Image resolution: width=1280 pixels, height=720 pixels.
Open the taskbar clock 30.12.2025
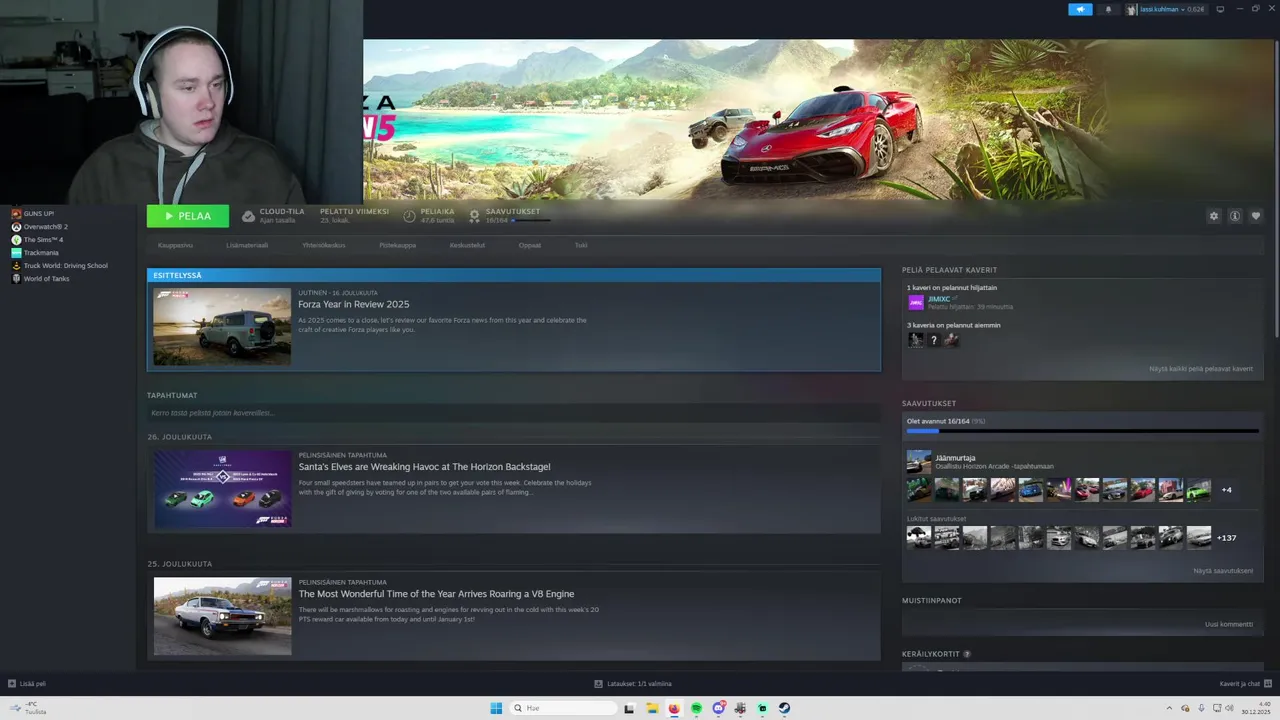pyautogui.click(x=1256, y=708)
